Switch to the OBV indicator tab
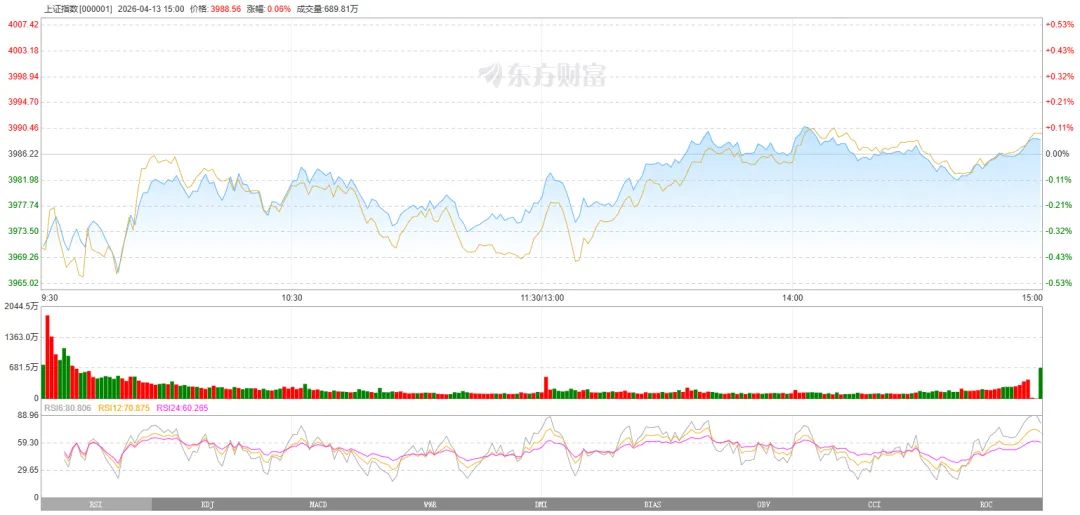The width and height of the screenshot is (1080, 515). [763, 505]
